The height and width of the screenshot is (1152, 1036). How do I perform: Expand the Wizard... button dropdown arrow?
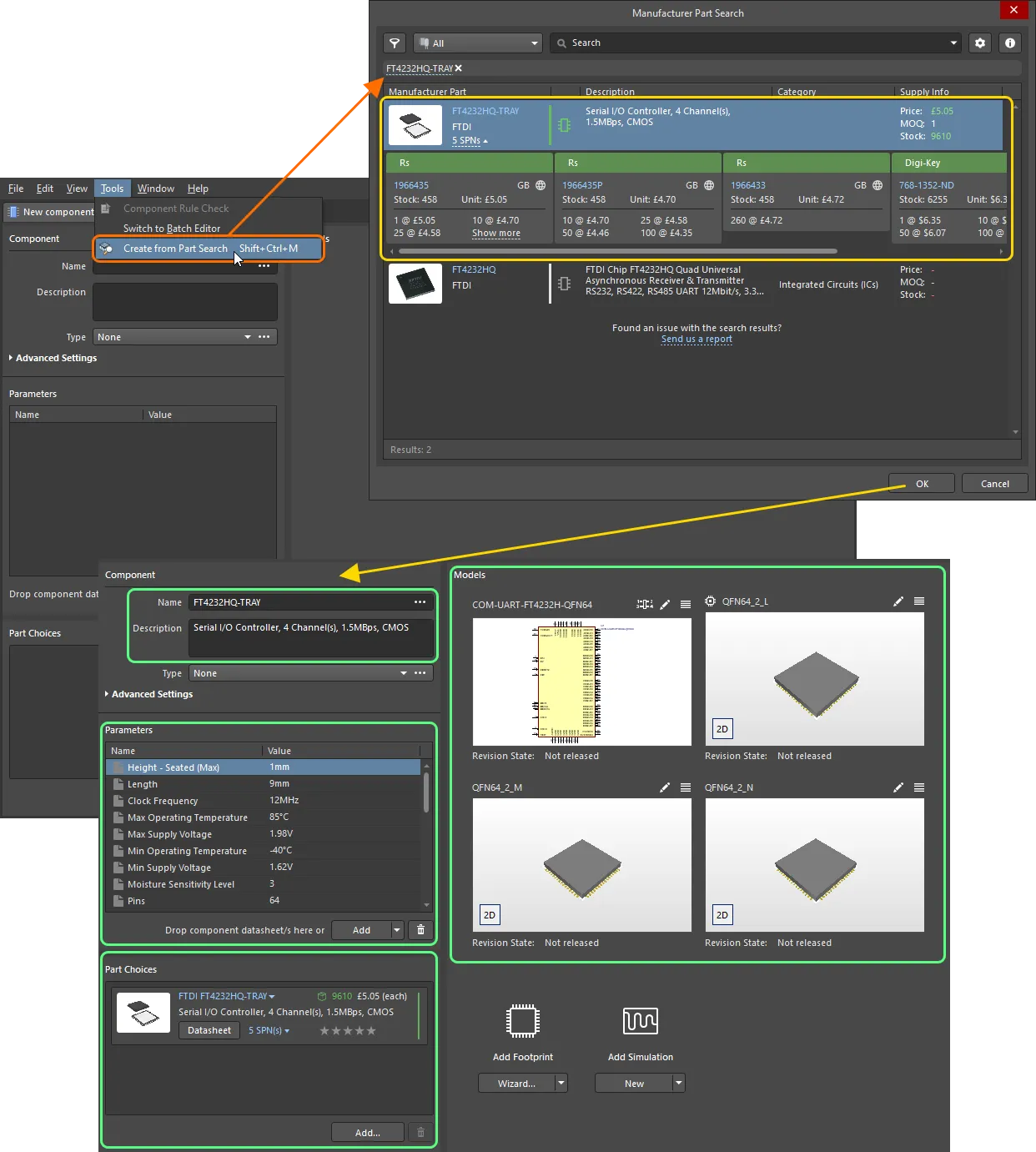click(x=561, y=1084)
